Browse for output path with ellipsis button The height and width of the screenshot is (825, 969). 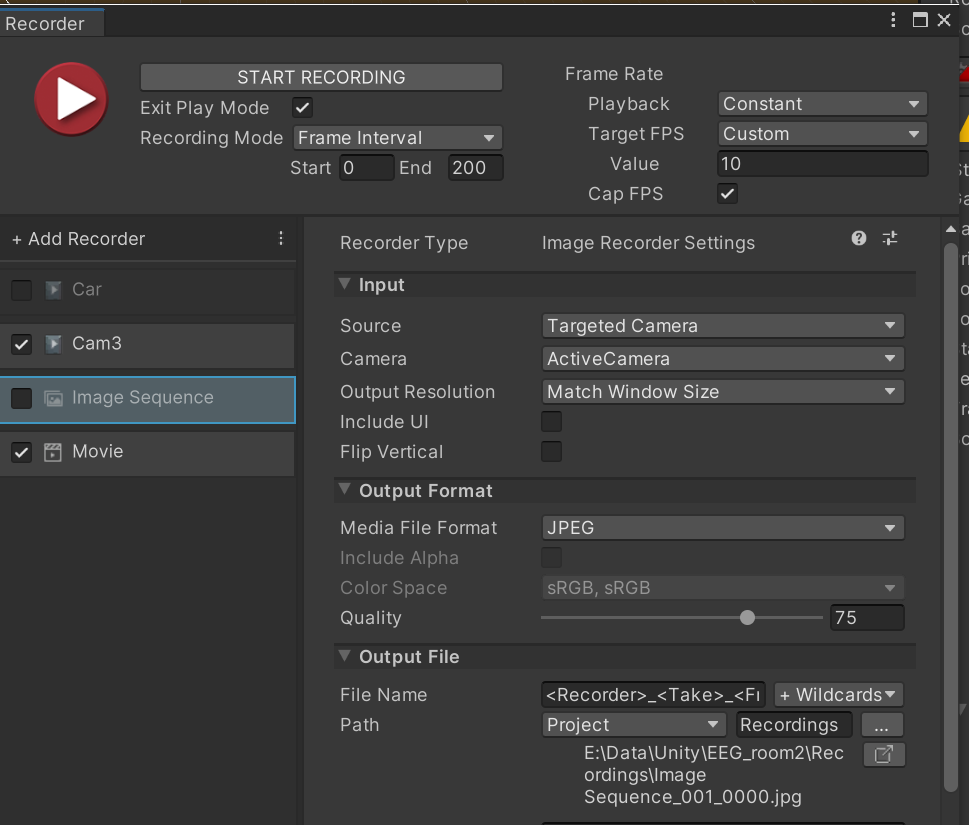pos(882,725)
